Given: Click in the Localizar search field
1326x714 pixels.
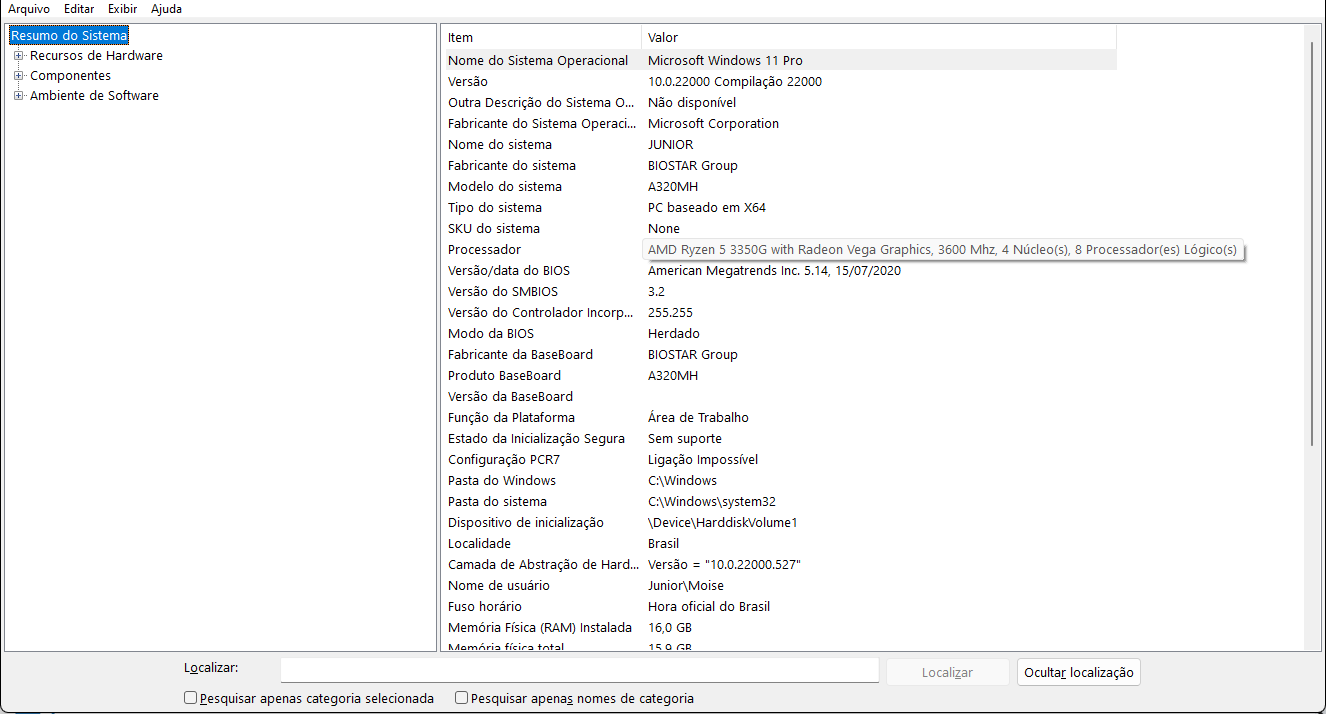Looking at the screenshot, I should [x=579, y=670].
